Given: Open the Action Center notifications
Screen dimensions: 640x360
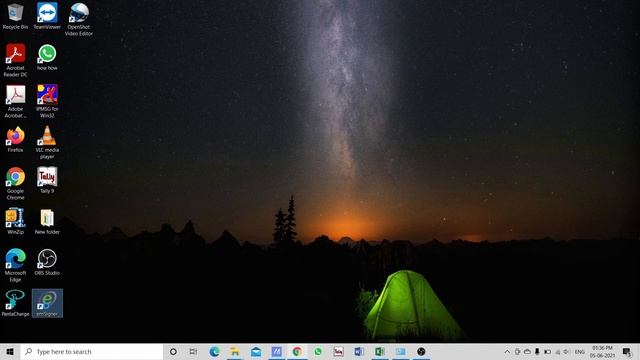Looking at the screenshot, I should [627, 351].
